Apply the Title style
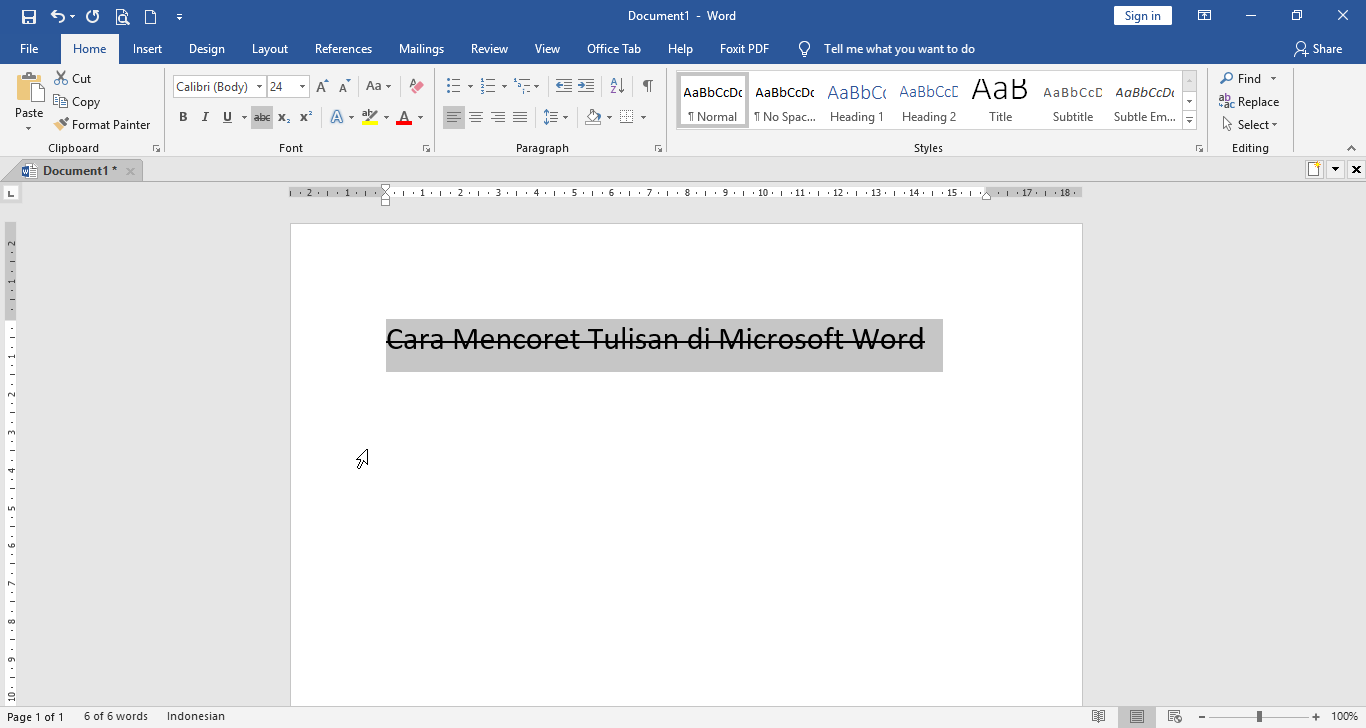Viewport: 1366px width, 728px height. point(1000,101)
